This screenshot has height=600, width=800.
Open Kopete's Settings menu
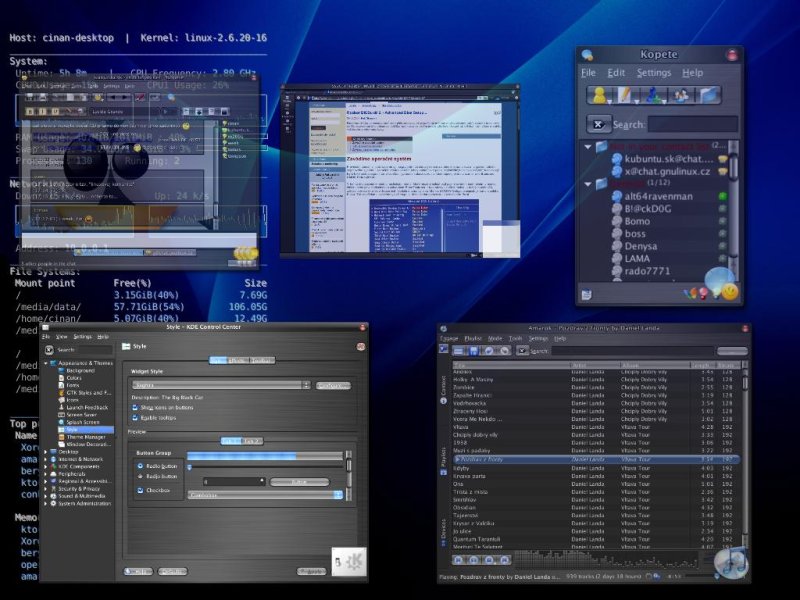tap(654, 73)
